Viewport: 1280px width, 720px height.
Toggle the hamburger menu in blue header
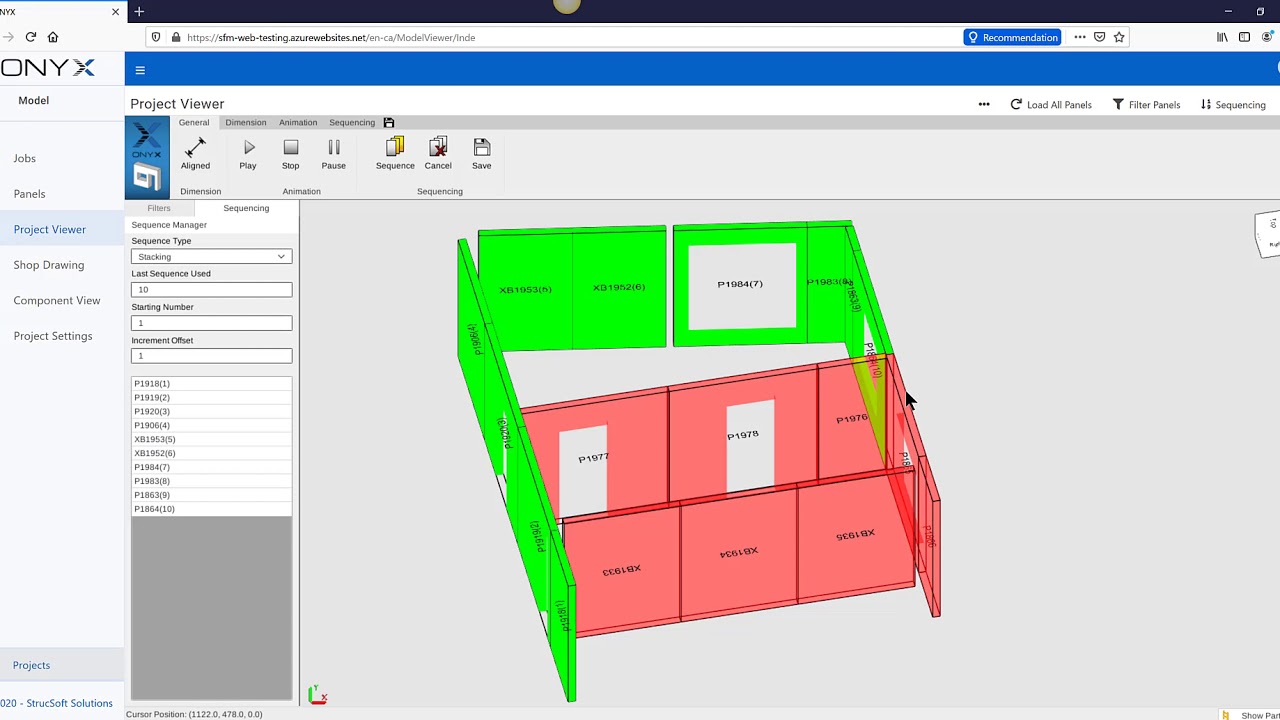140,70
